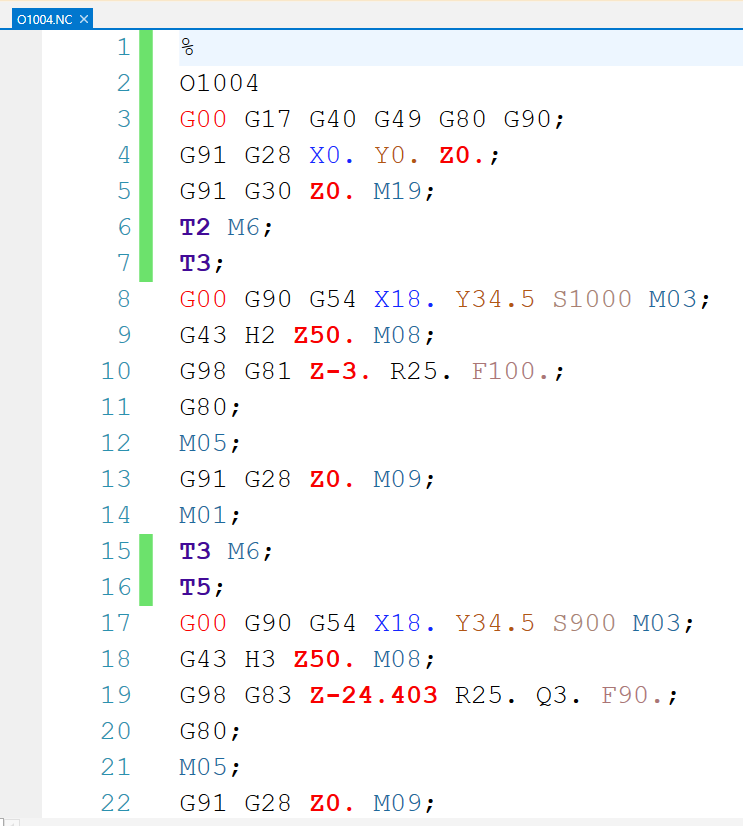Click T2 on line 6
The height and width of the screenshot is (826, 743).
(195, 227)
